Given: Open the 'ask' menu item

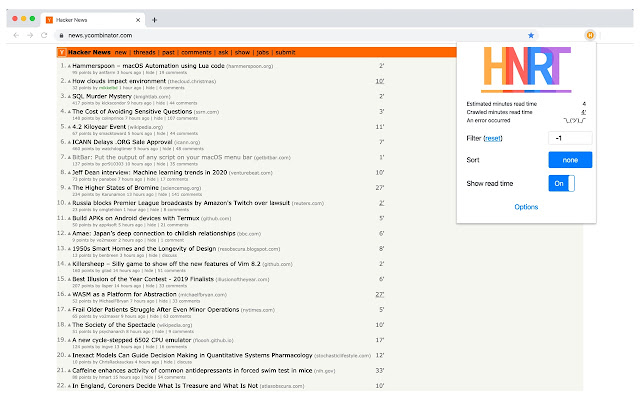Looking at the screenshot, I should click(x=223, y=52).
